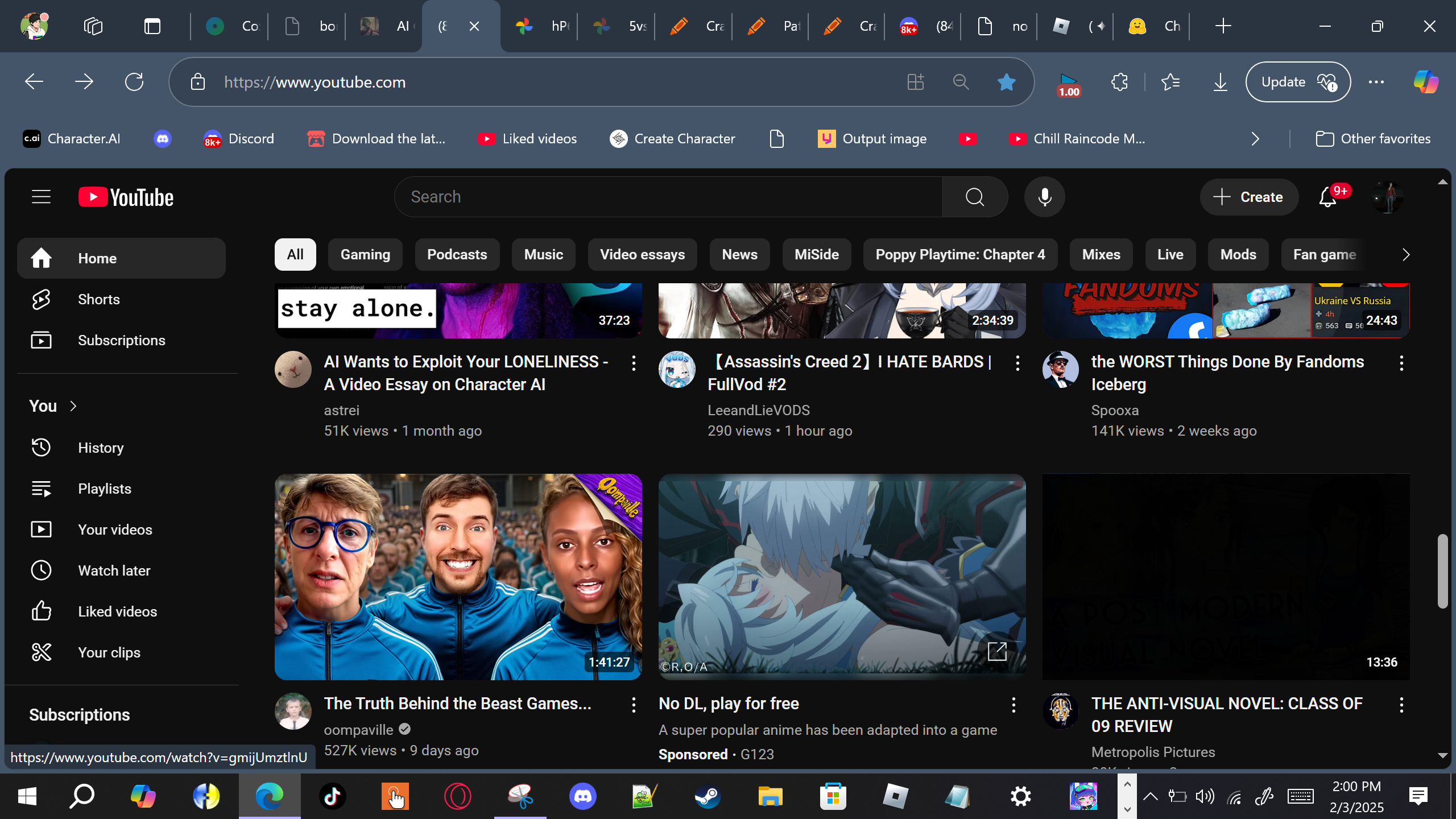1456x819 pixels.
Task: Open the Create Character bookmark
Action: click(x=672, y=139)
